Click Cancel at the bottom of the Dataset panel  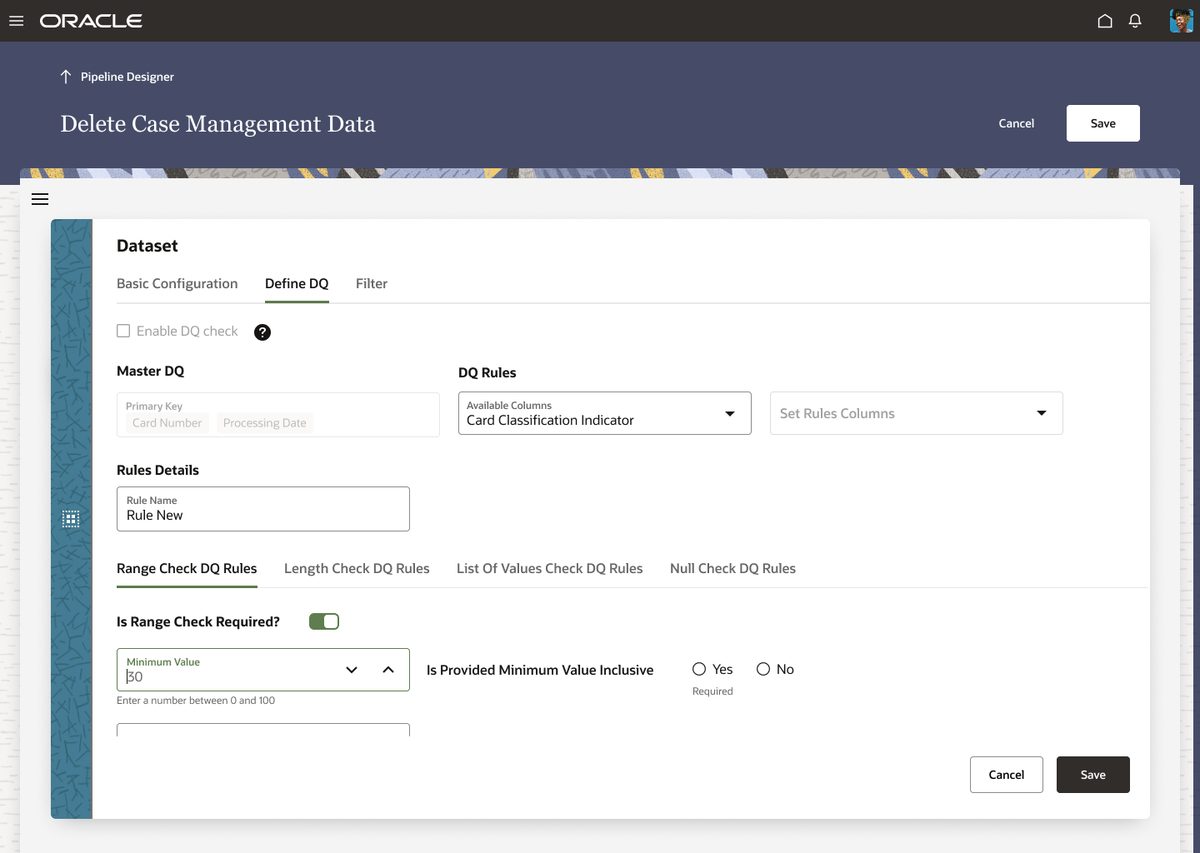1006,775
